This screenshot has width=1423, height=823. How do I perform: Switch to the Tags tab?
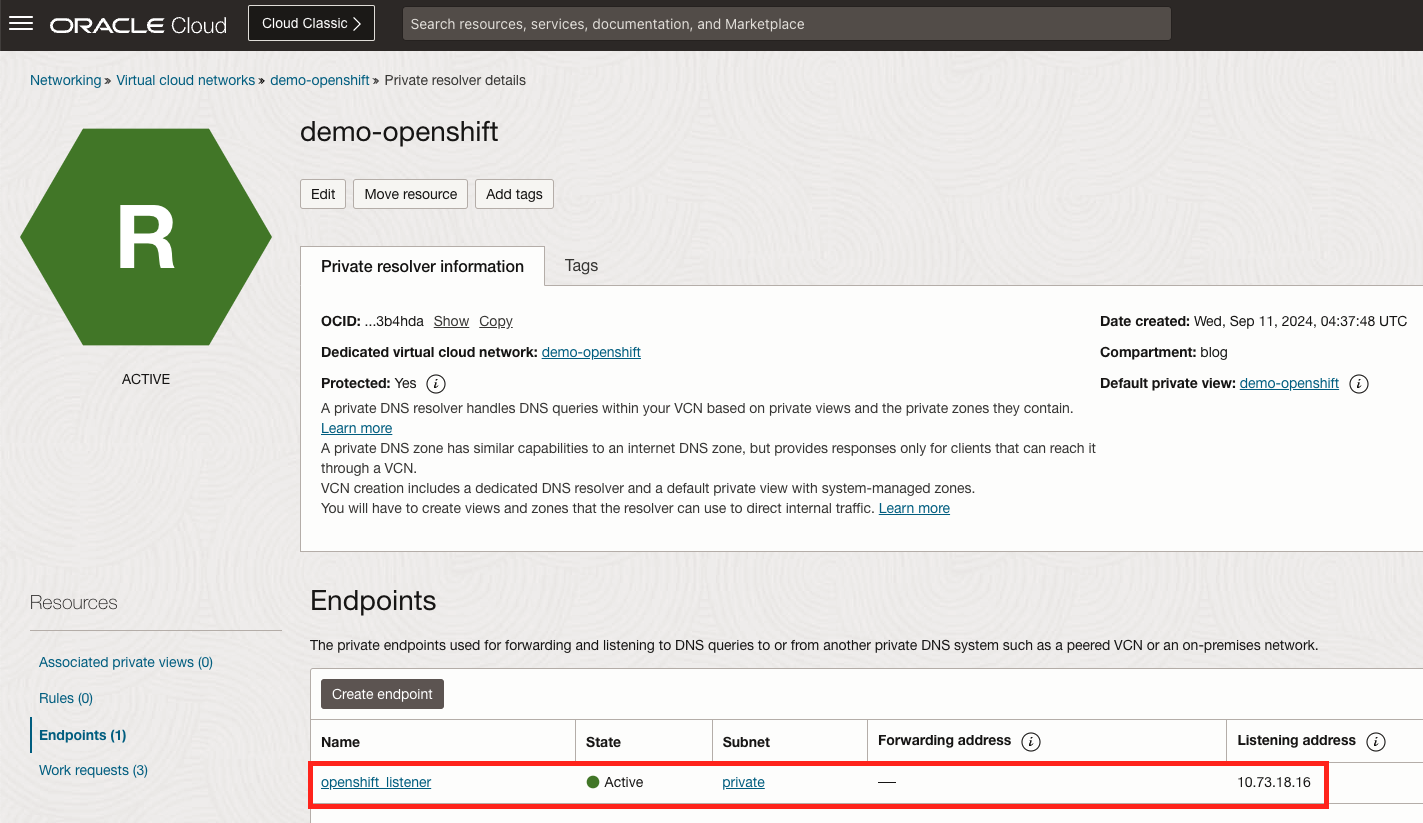click(581, 266)
